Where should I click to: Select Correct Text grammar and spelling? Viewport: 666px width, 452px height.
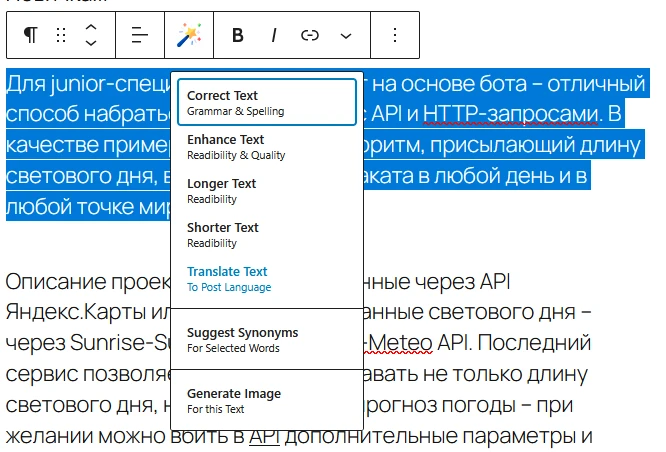(x=267, y=102)
